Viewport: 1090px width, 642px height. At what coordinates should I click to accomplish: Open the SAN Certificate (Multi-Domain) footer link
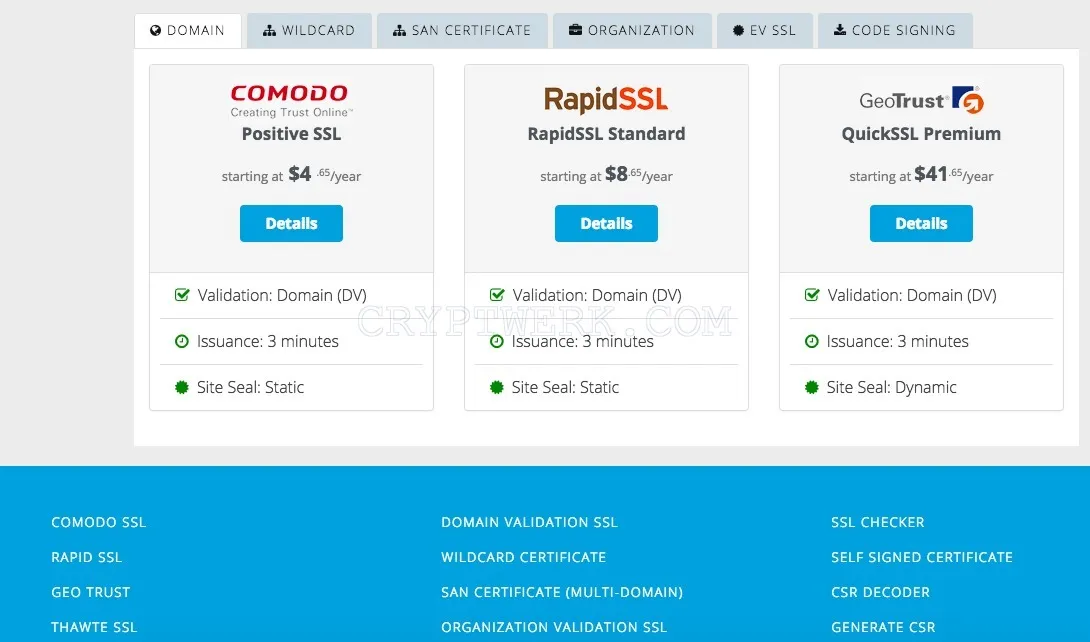pyautogui.click(x=562, y=593)
